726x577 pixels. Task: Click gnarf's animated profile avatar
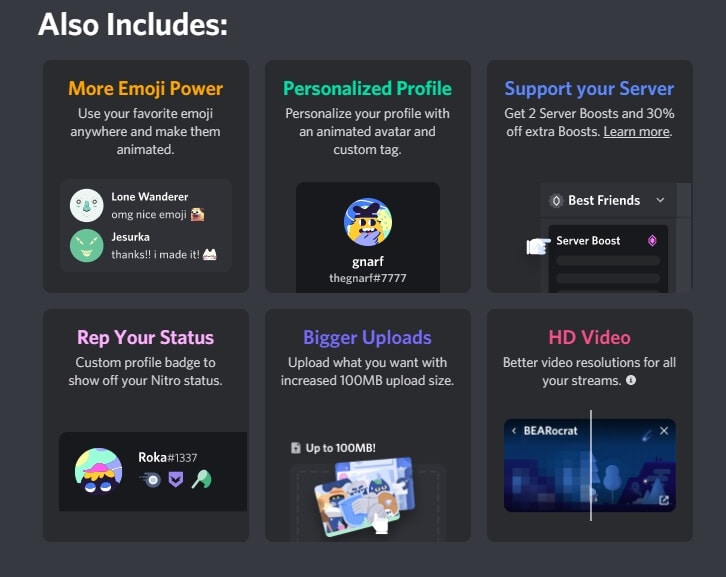[368, 222]
